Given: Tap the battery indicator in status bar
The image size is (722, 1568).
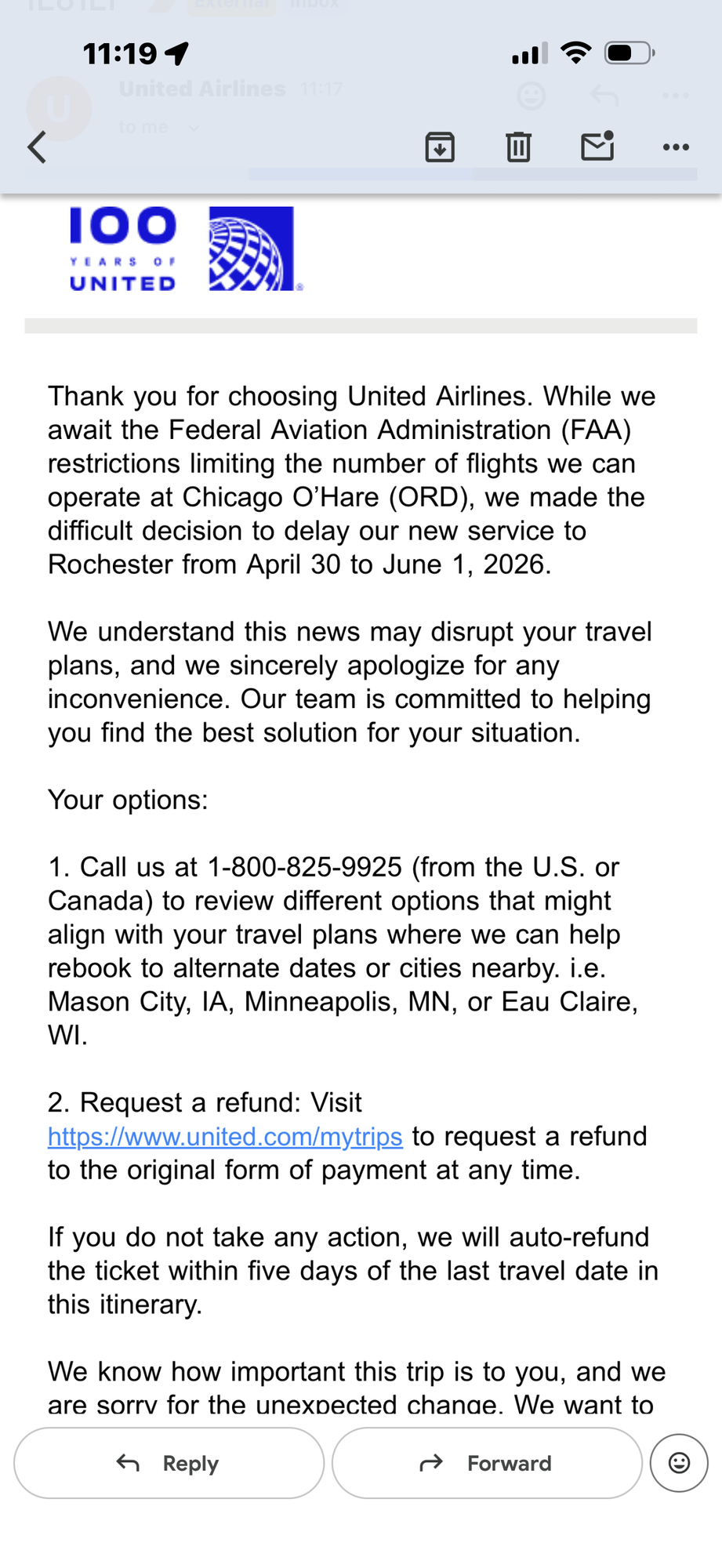Looking at the screenshot, I should point(629,53).
